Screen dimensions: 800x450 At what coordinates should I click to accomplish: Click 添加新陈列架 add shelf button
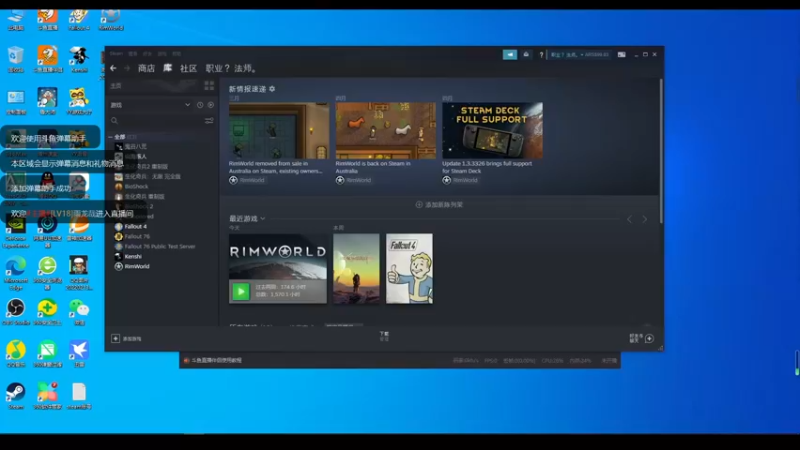439,205
